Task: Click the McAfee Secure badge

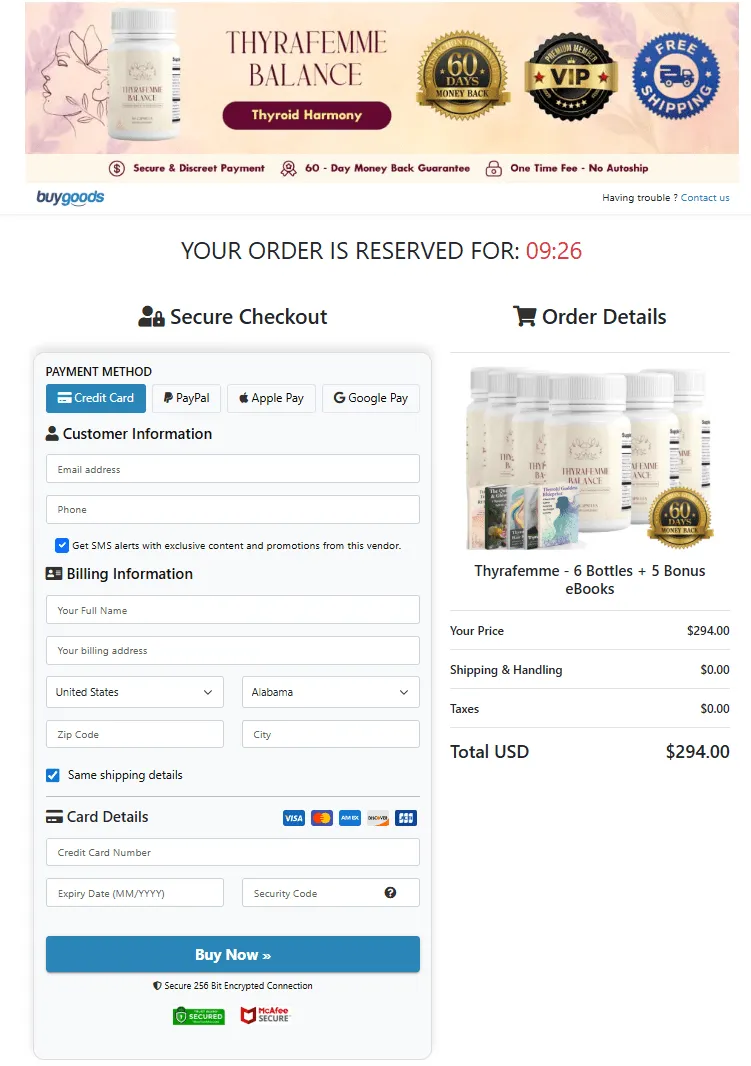Action: 266,1015
